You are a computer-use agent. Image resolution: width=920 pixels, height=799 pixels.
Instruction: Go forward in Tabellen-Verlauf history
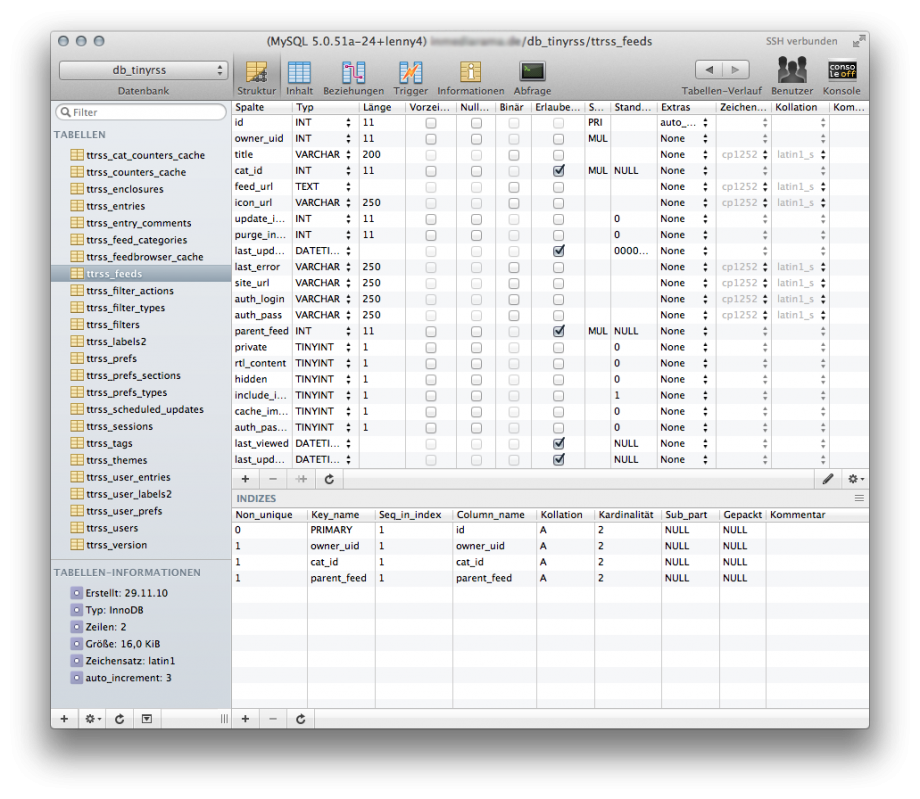click(x=735, y=70)
